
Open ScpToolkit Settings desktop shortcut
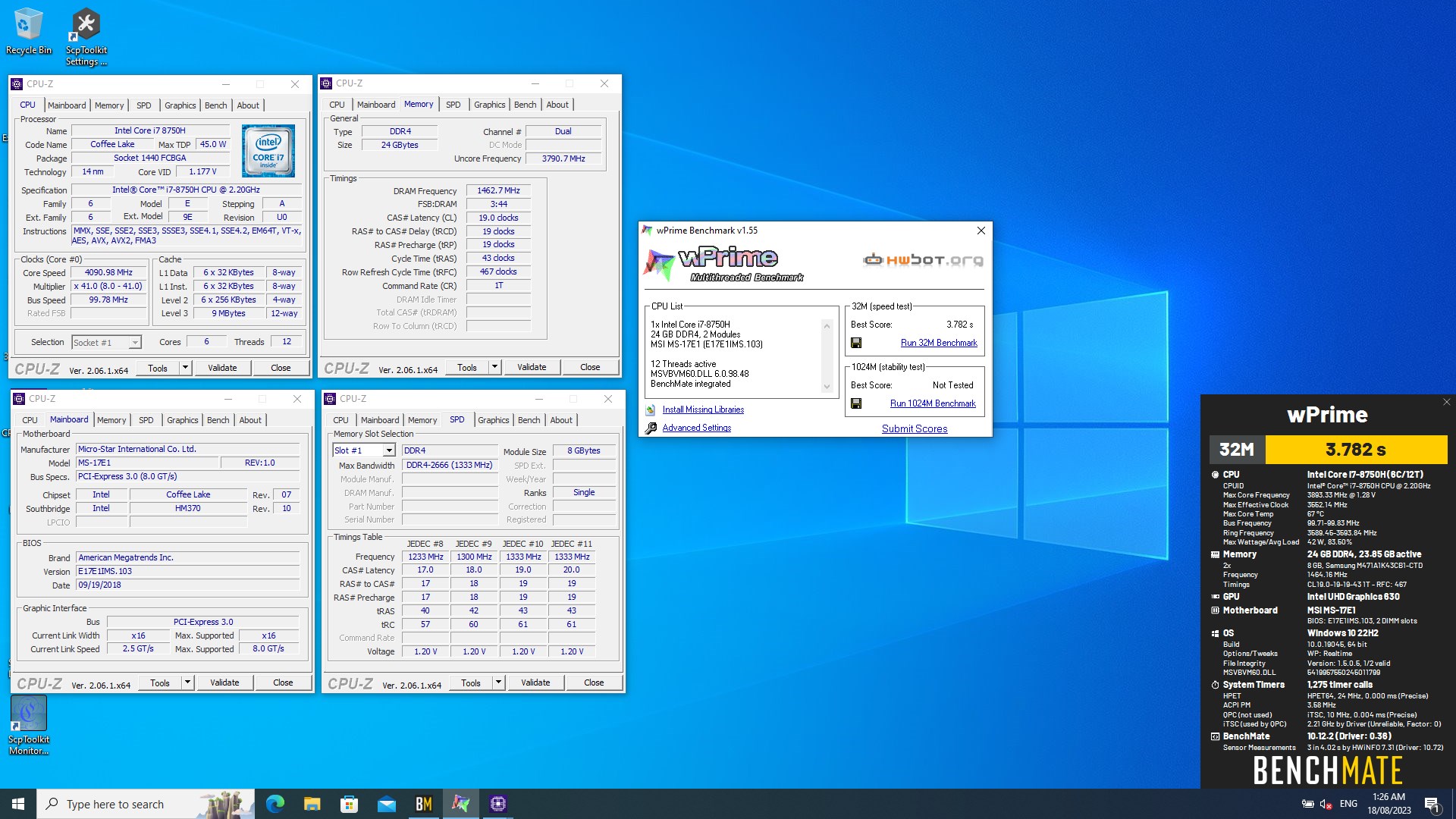tap(86, 36)
